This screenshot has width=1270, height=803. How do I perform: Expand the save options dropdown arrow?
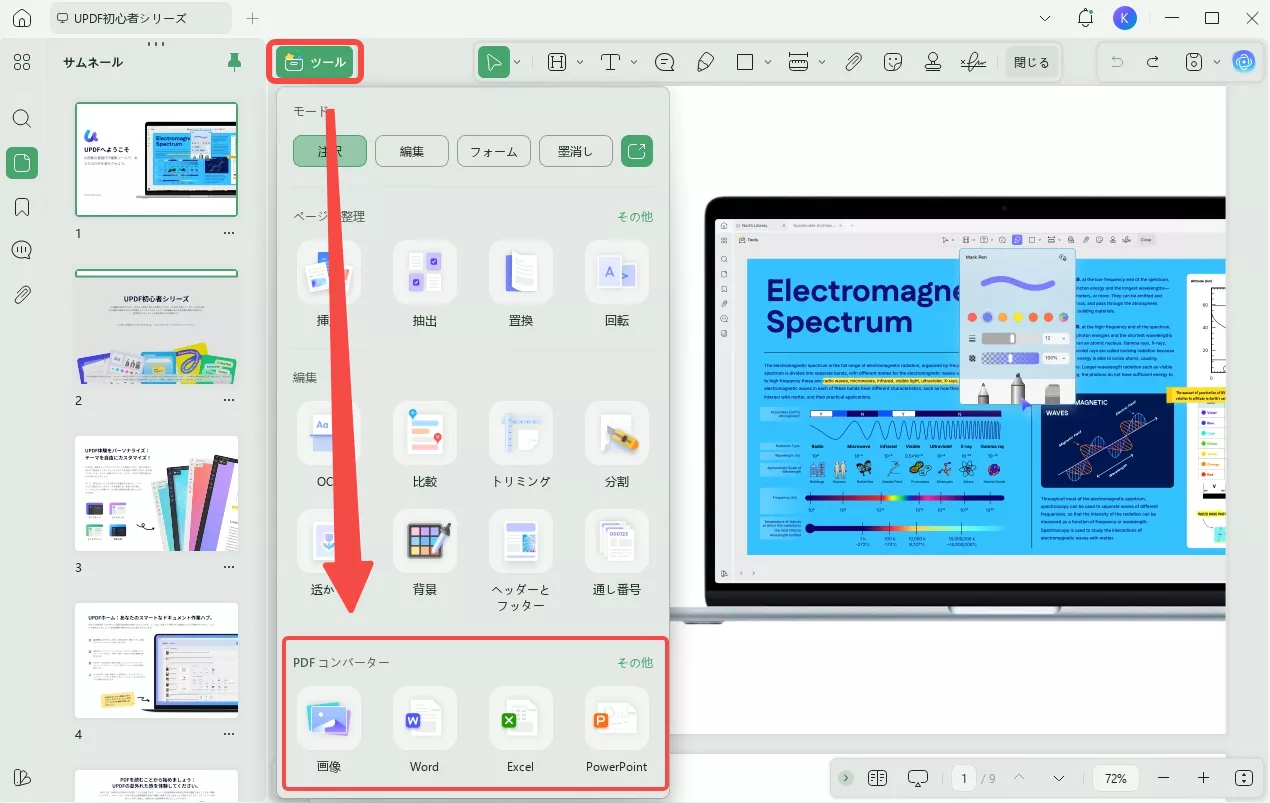click(x=1216, y=62)
